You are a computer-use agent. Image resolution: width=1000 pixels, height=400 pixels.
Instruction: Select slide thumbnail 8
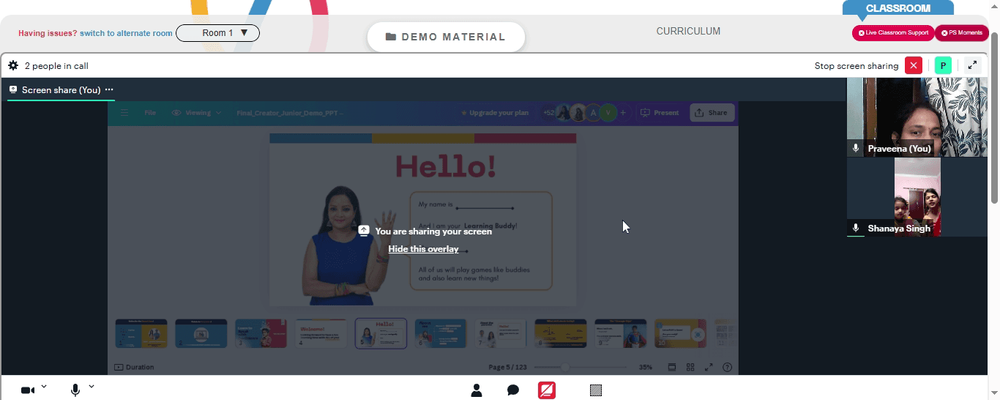click(x=561, y=333)
